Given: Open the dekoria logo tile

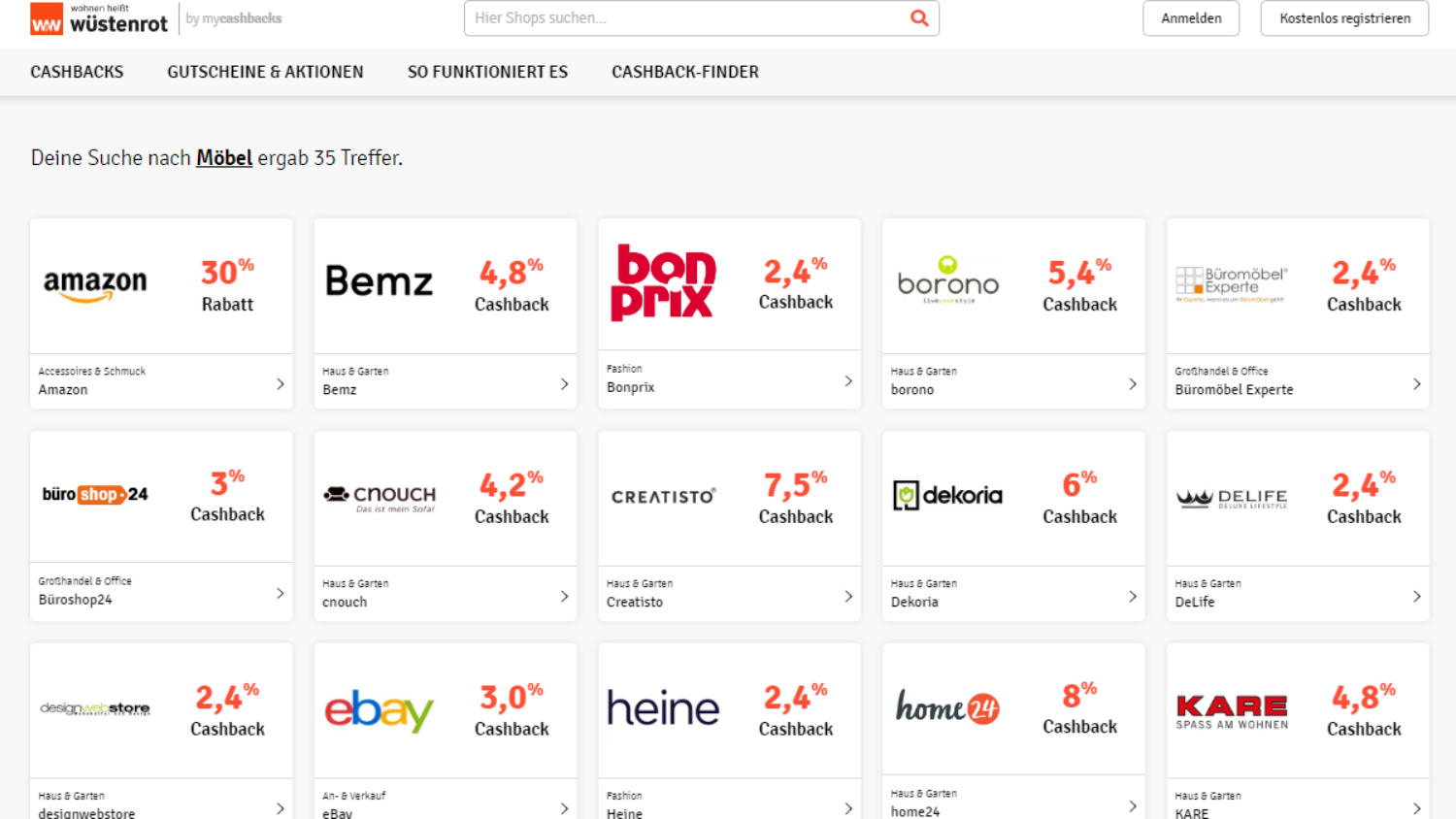Looking at the screenshot, I should (x=947, y=496).
